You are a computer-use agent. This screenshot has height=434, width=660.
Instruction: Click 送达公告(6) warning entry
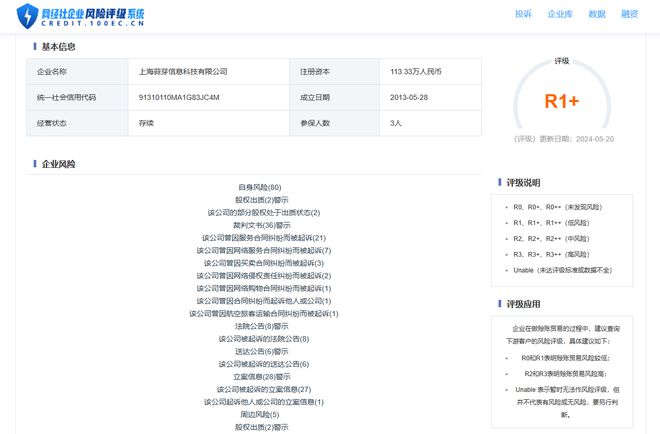click(260, 351)
